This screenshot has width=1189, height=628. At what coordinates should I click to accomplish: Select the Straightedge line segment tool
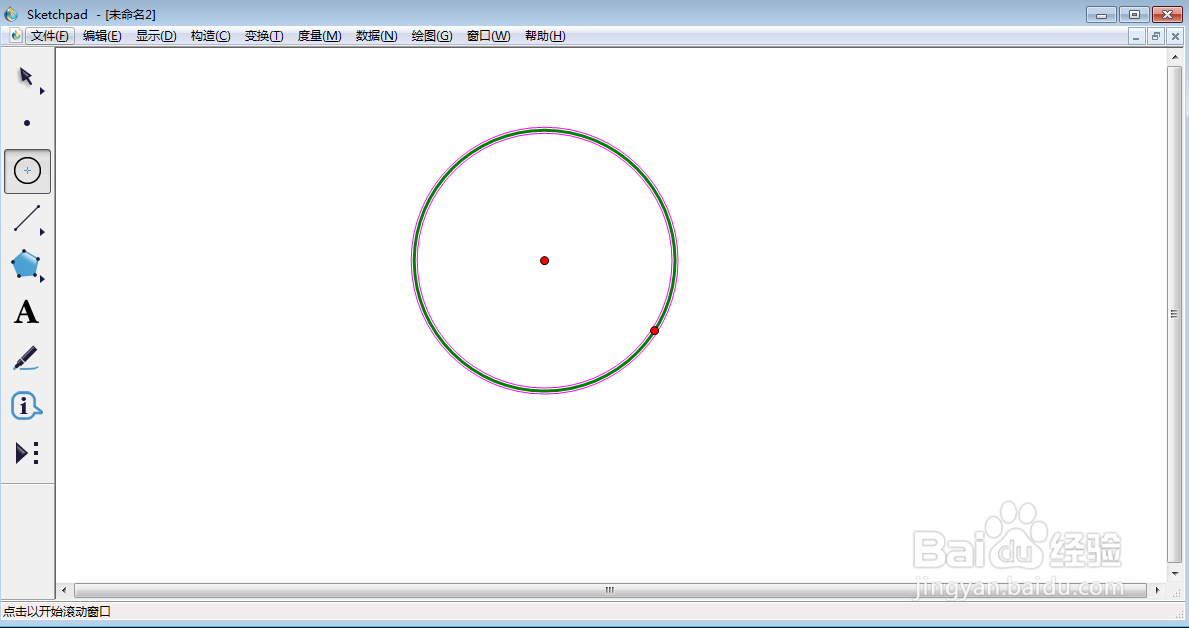click(x=27, y=218)
